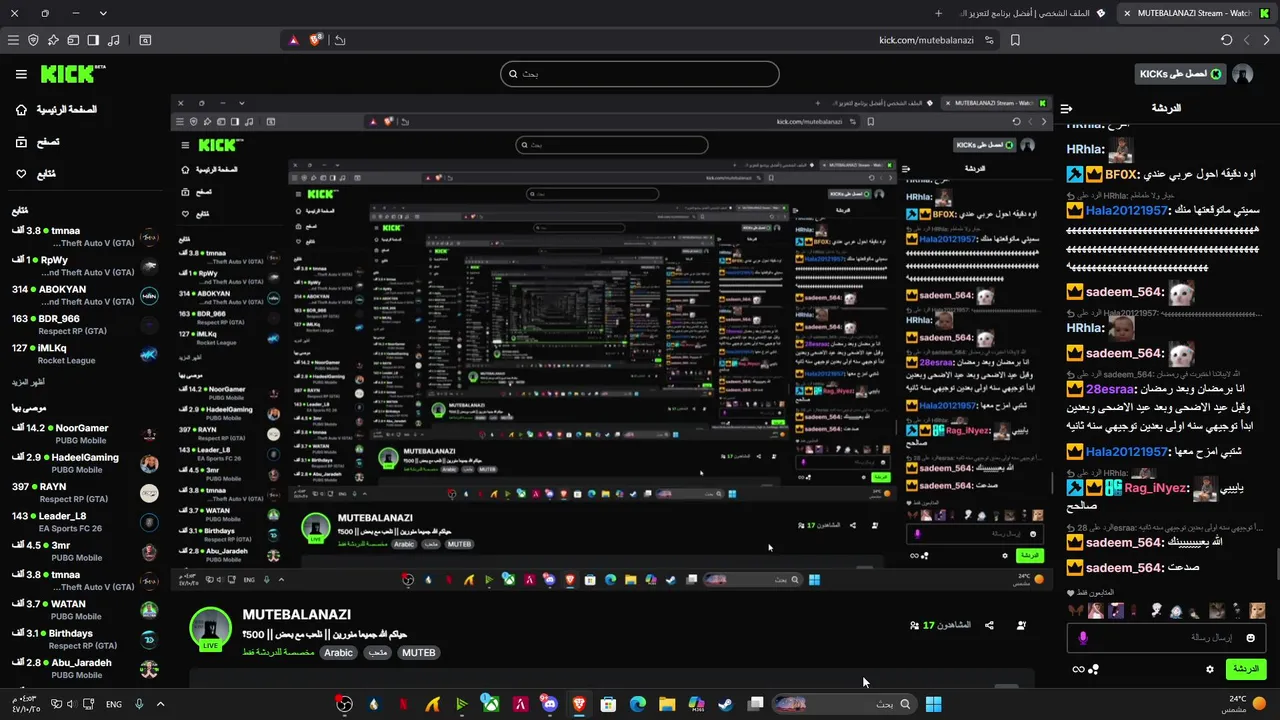Screen dimensions: 1280x720
Task: Open Brave VPN shield icon in toolbar
Action: (x=33, y=40)
